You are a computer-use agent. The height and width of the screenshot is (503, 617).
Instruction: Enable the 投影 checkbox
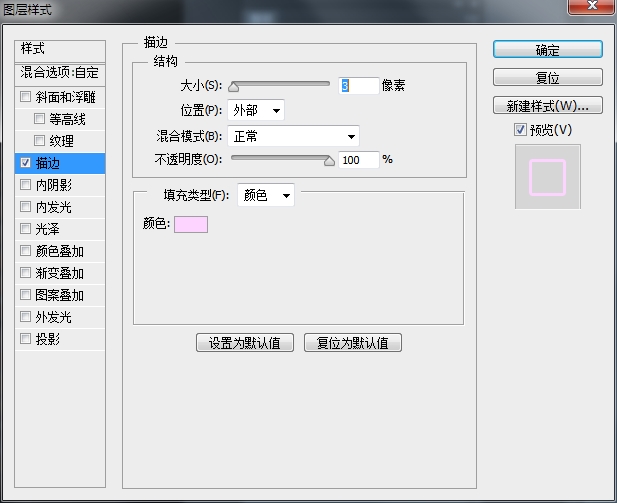[x=26, y=338]
